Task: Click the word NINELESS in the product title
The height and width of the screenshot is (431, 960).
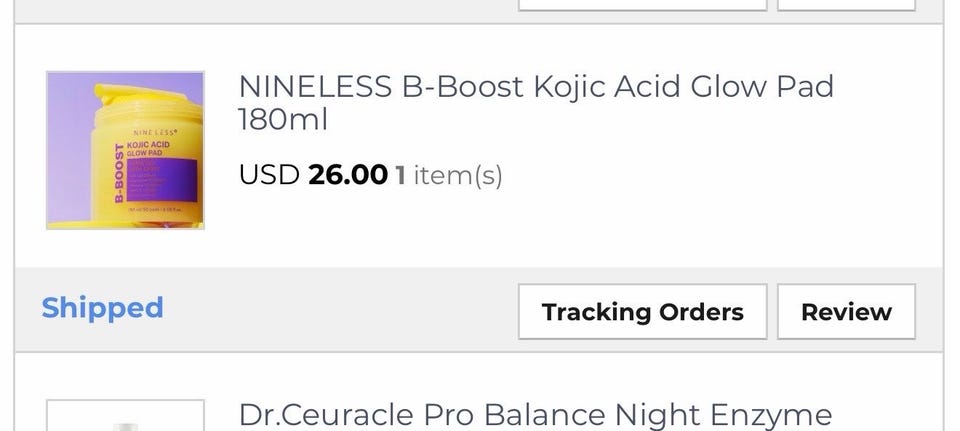Action: pyautogui.click(x=314, y=87)
